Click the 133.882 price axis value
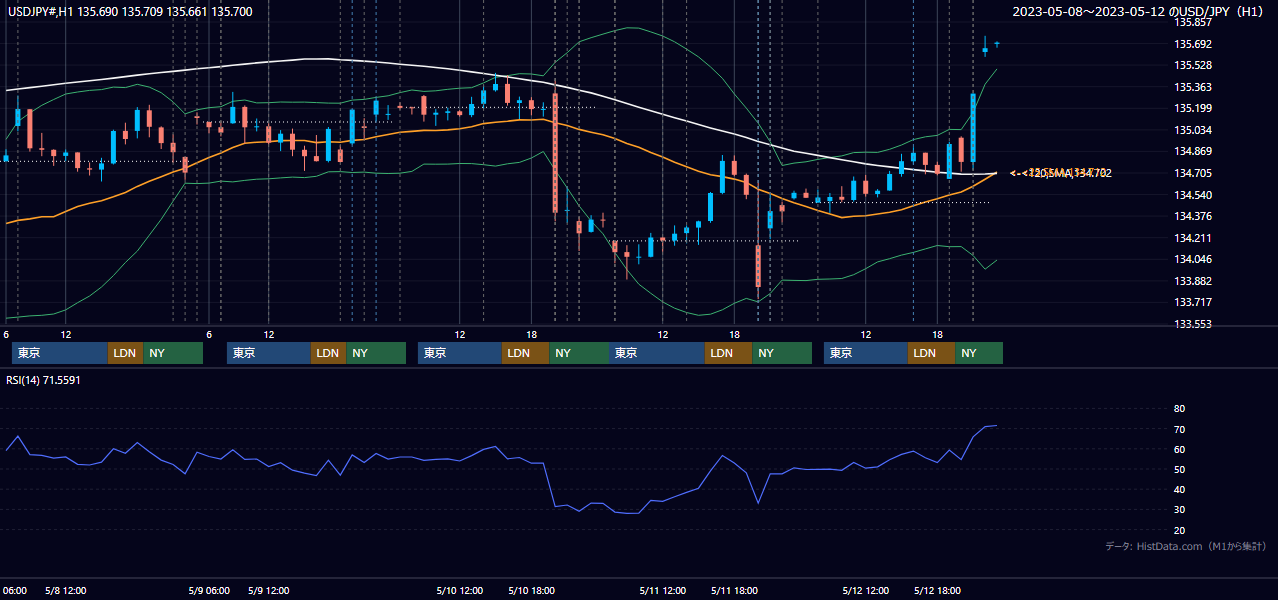Image resolution: width=1278 pixels, height=600 pixels. (1192, 281)
